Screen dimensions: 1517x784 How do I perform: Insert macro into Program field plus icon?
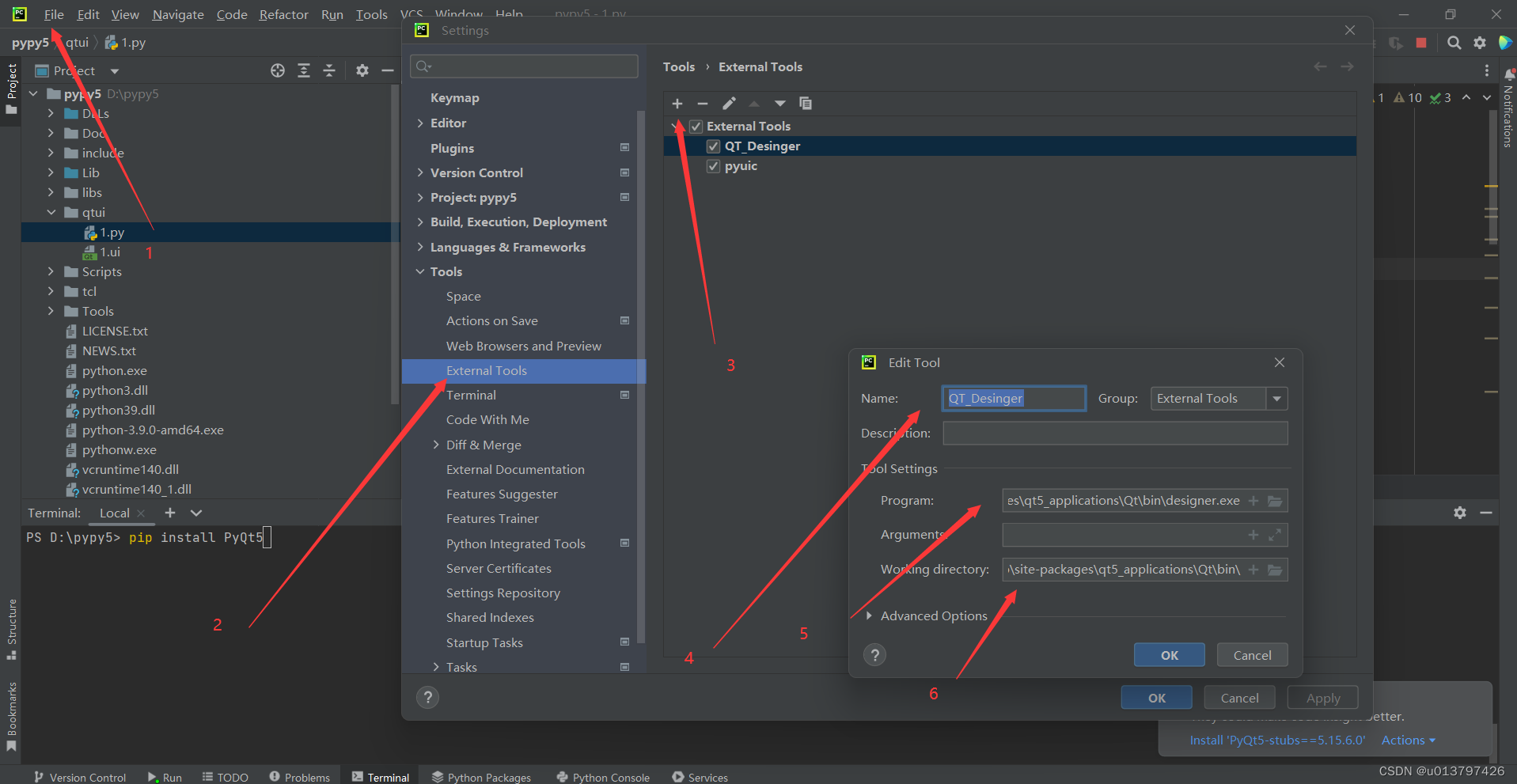(x=1253, y=501)
